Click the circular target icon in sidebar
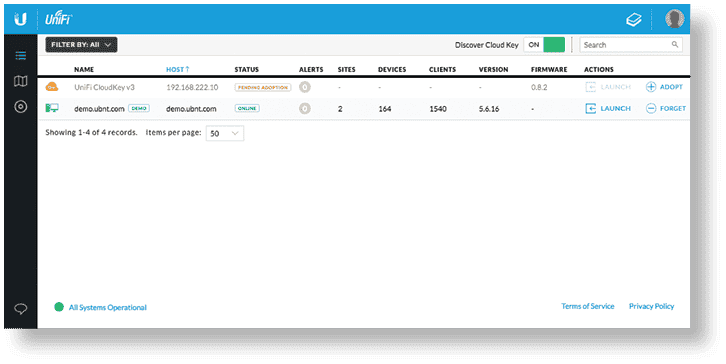The image size is (726, 364). (x=20, y=107)
